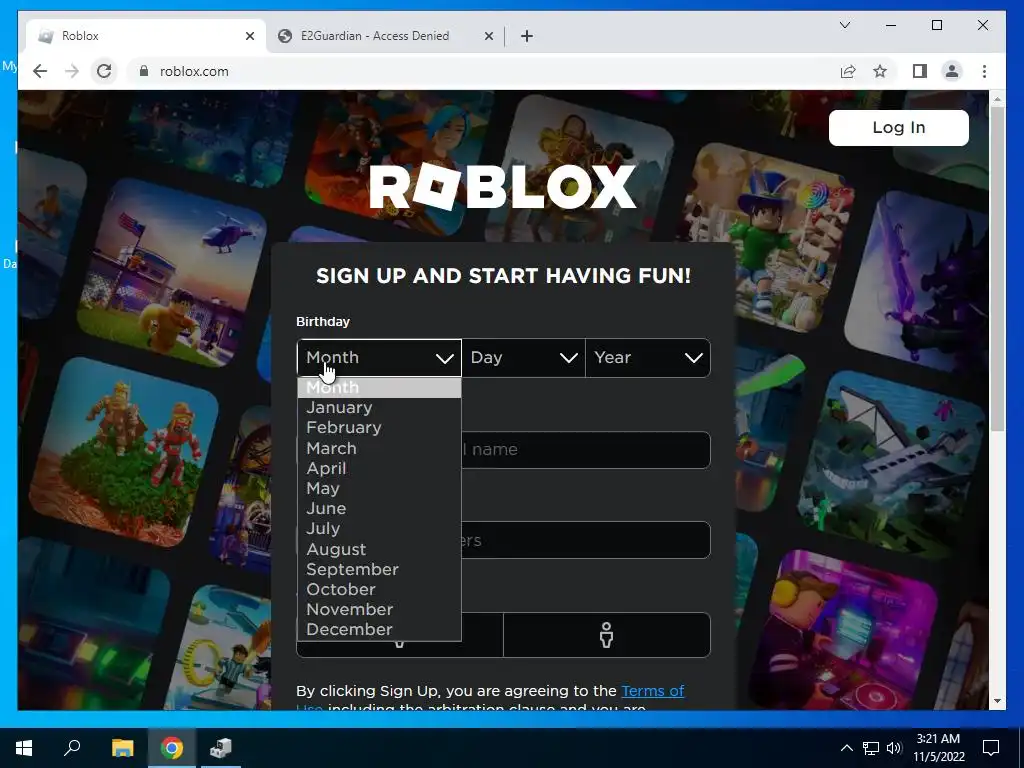Click the address bar showing roblox.com

point(483,71)
